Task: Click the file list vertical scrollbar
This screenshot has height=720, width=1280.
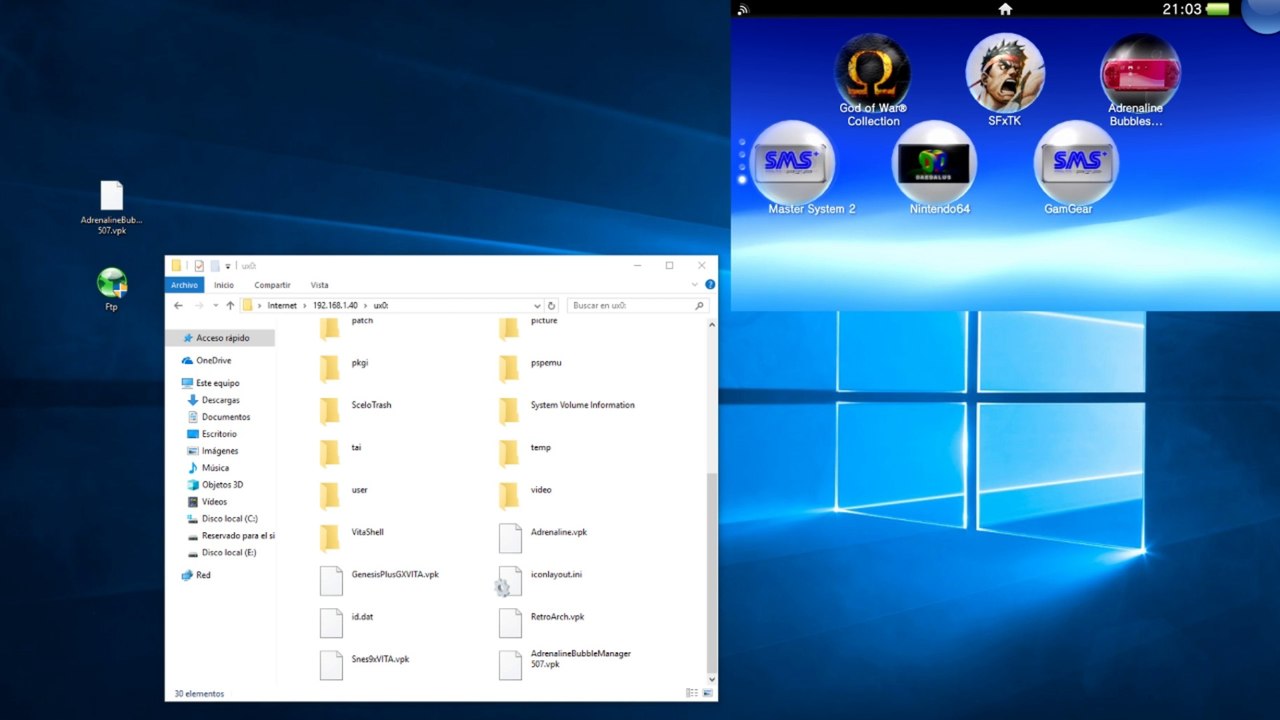Action: point(712,572)
